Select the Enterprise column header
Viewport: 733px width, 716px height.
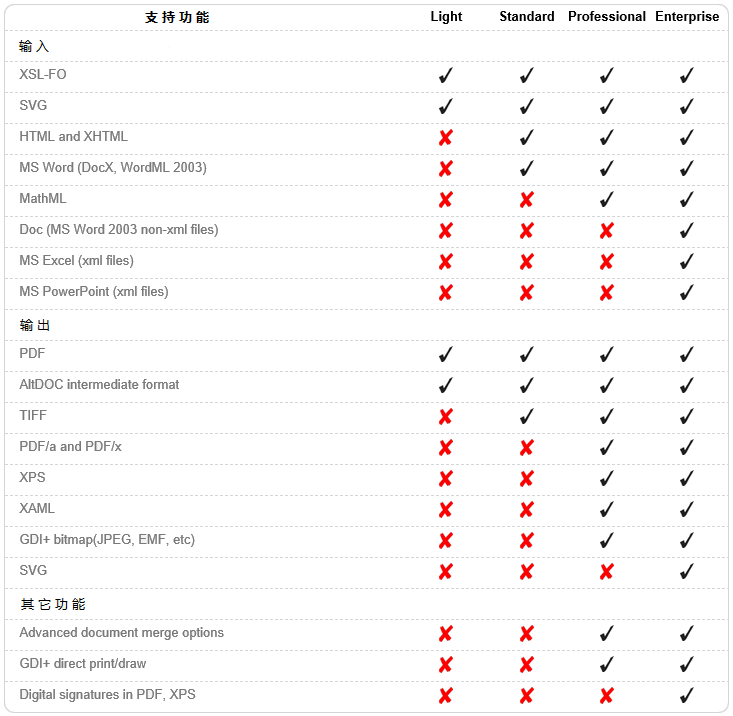tap(687, 17)
